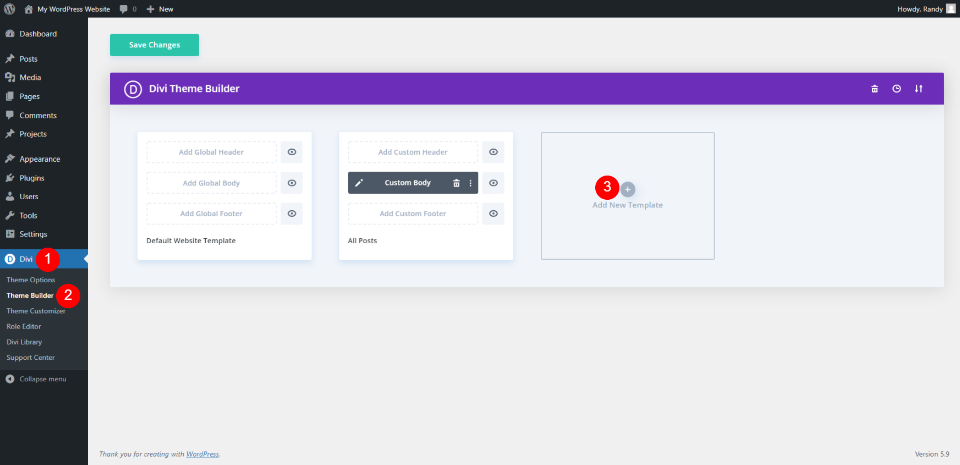The height and width of the screenshot is (465, 960).
Task: Collapse the admin sidebar menu
Action: pos(36,379)
